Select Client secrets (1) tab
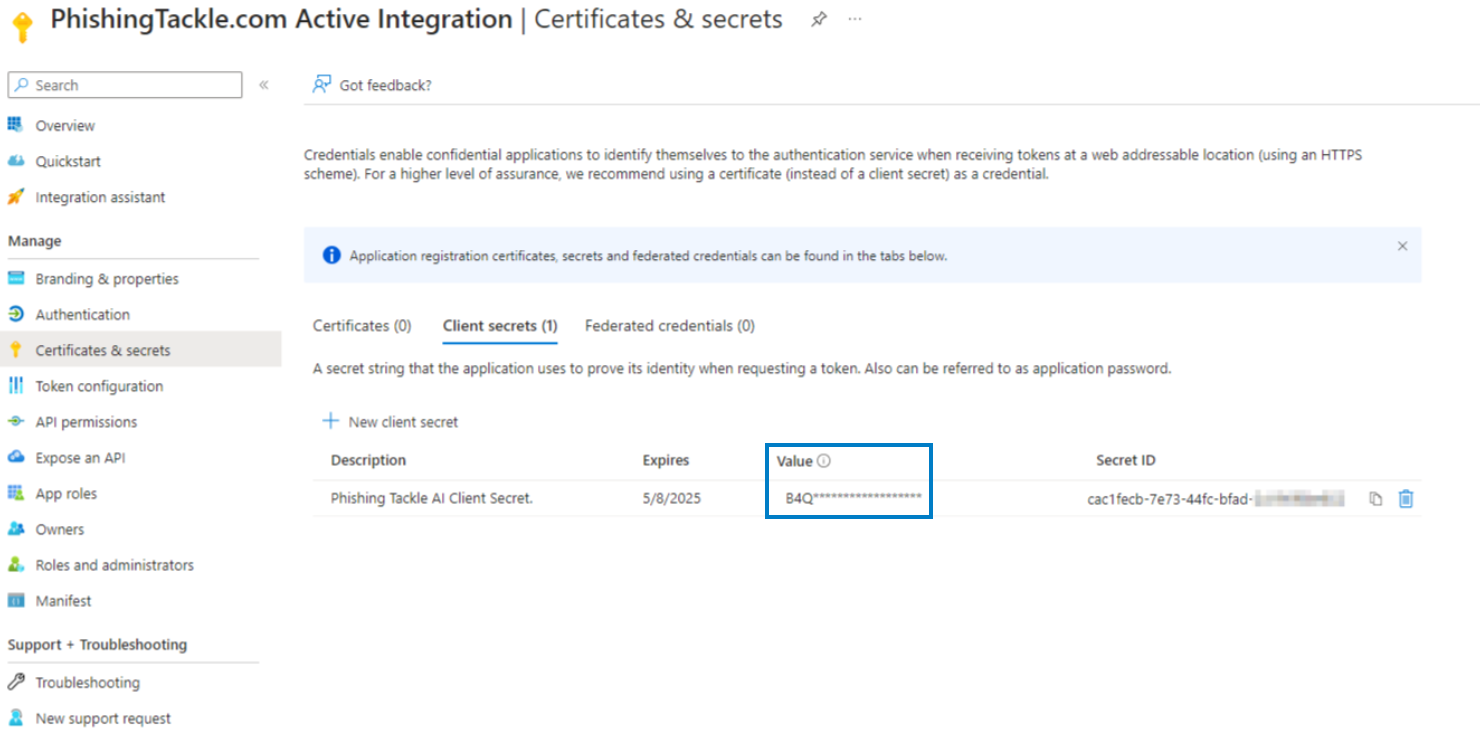Viewport: 1480px width, 755px height. pos(500,325)
